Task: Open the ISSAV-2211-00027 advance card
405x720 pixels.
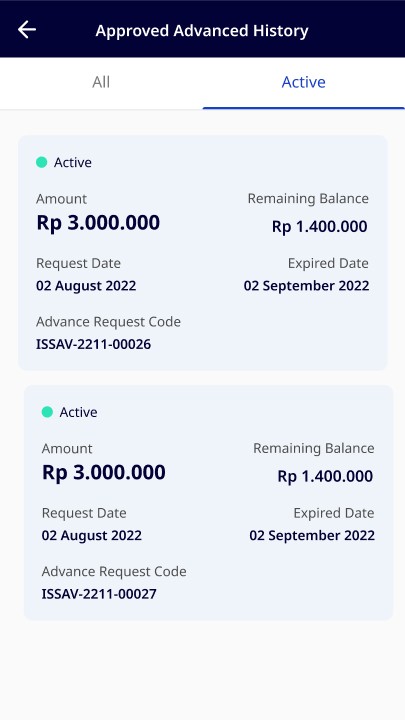Action: 208,502
